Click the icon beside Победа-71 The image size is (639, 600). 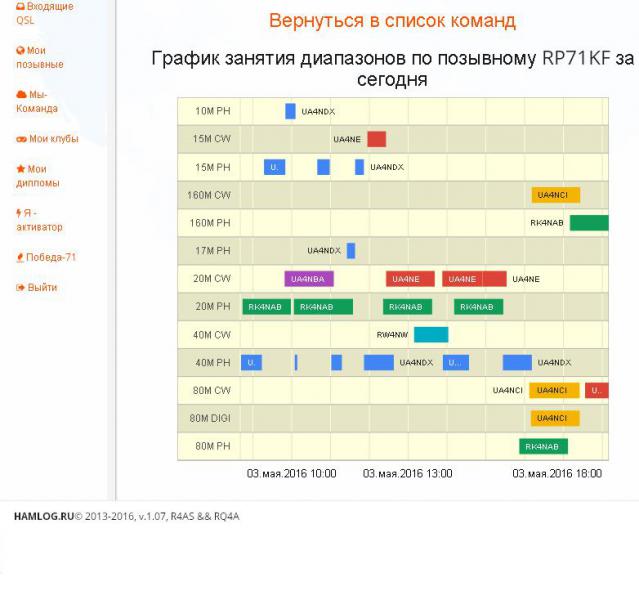[20, 258]
